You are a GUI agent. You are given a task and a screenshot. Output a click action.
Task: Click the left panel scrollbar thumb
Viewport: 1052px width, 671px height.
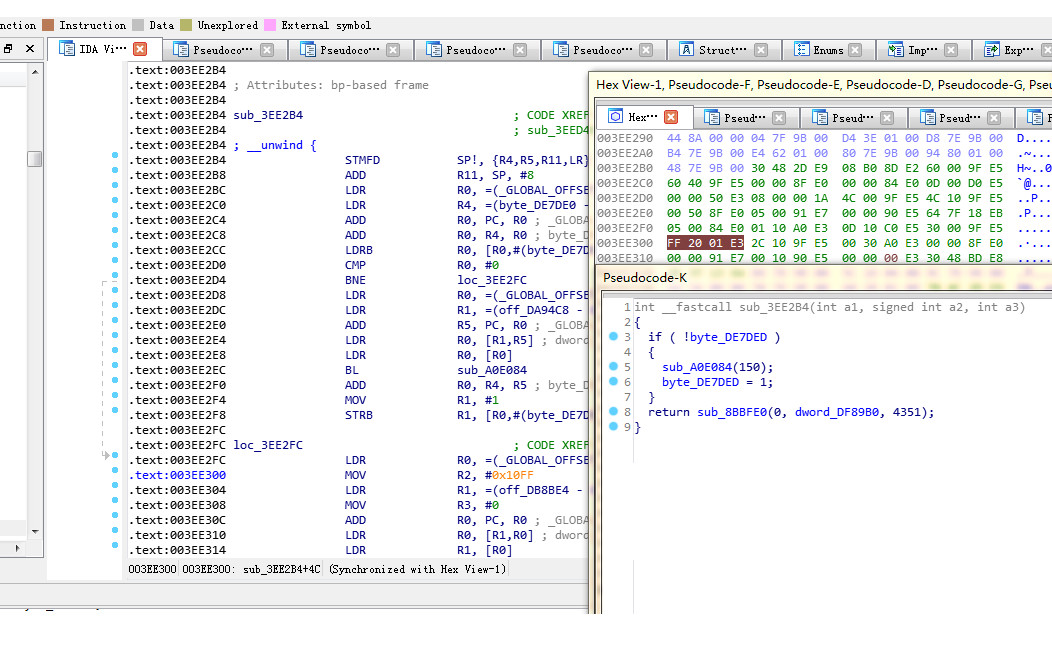click(x=35, y=159)
